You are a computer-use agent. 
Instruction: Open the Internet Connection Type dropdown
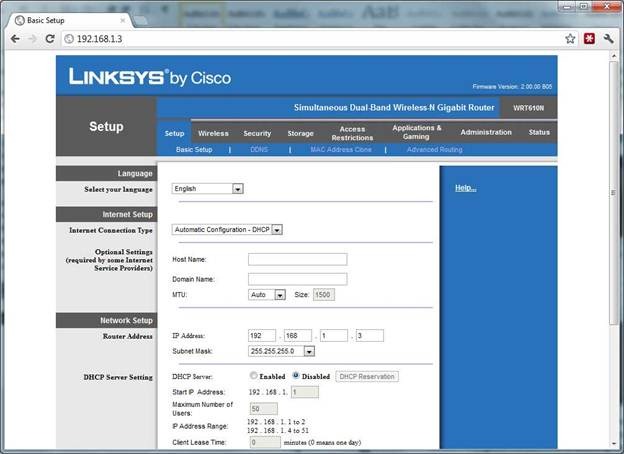[x=227, y=230]
